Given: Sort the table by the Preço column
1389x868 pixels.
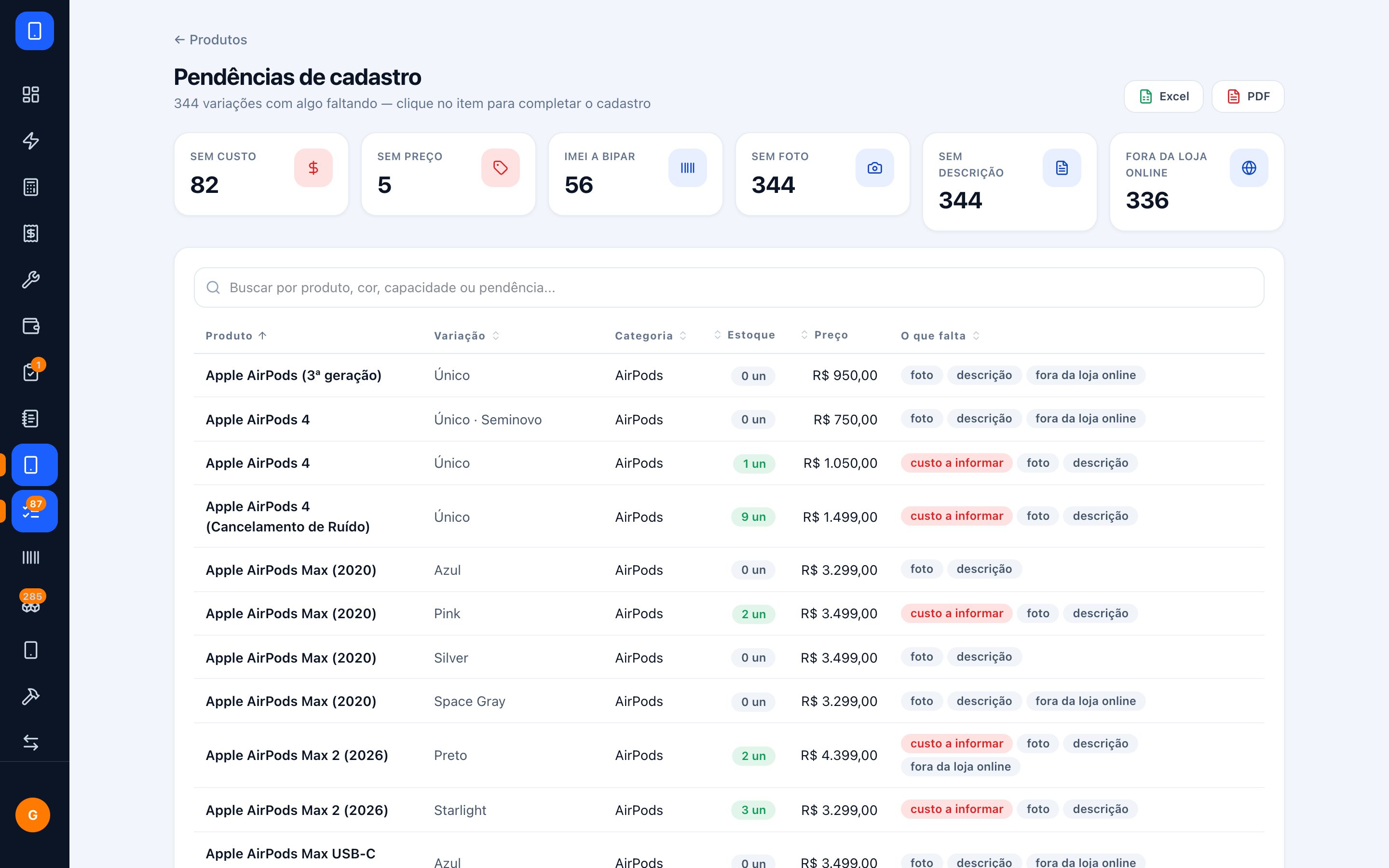Looking at the screenshot, I should (824, 335).
